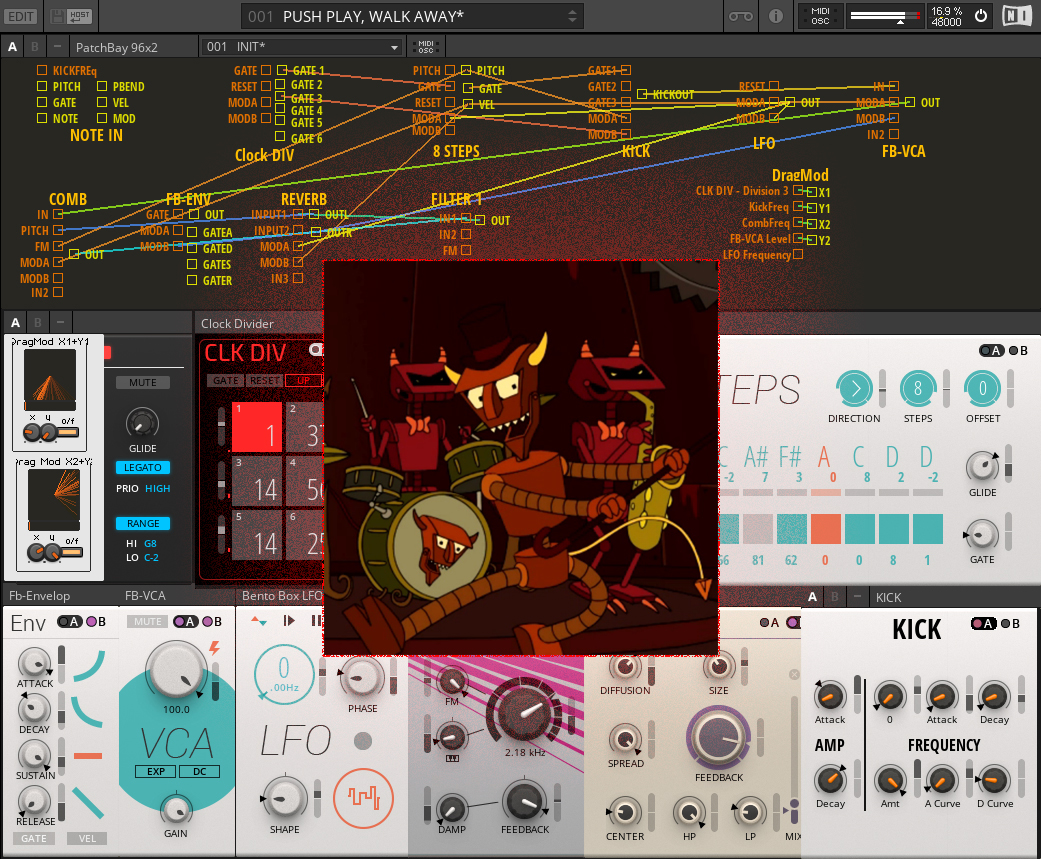Image resolution: width=1041 pixels, height=859 pixels.
Task: Click the red Clock Divider cell 1
Action: point(257,427)
